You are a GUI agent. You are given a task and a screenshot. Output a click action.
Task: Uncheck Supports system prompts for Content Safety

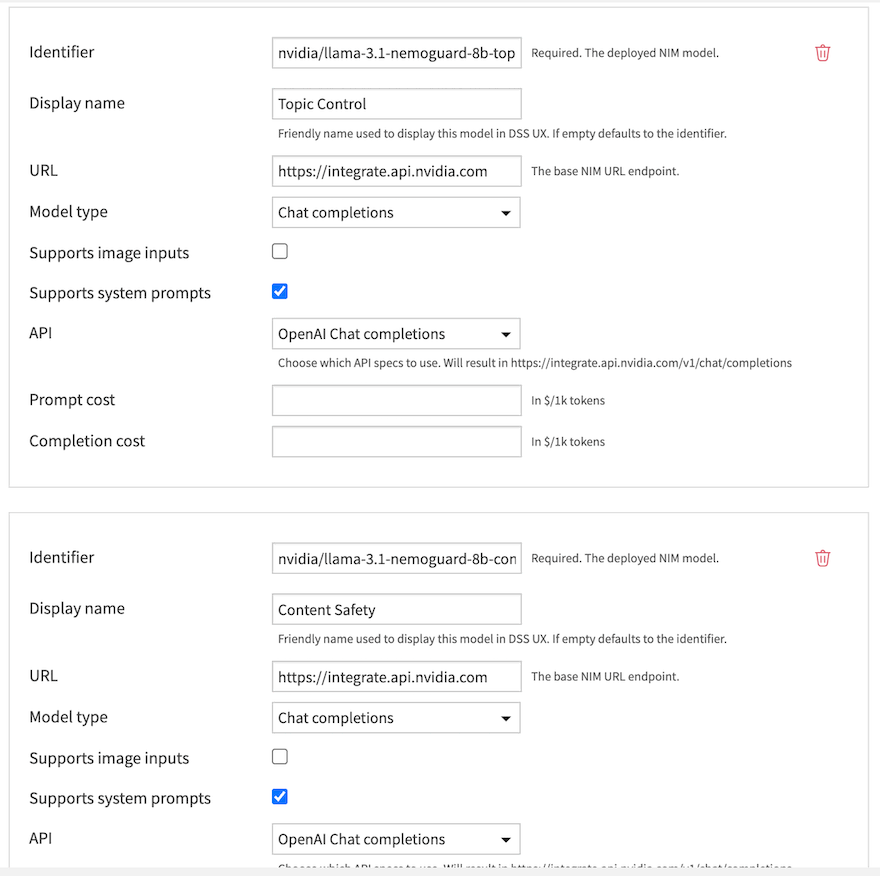280,796
